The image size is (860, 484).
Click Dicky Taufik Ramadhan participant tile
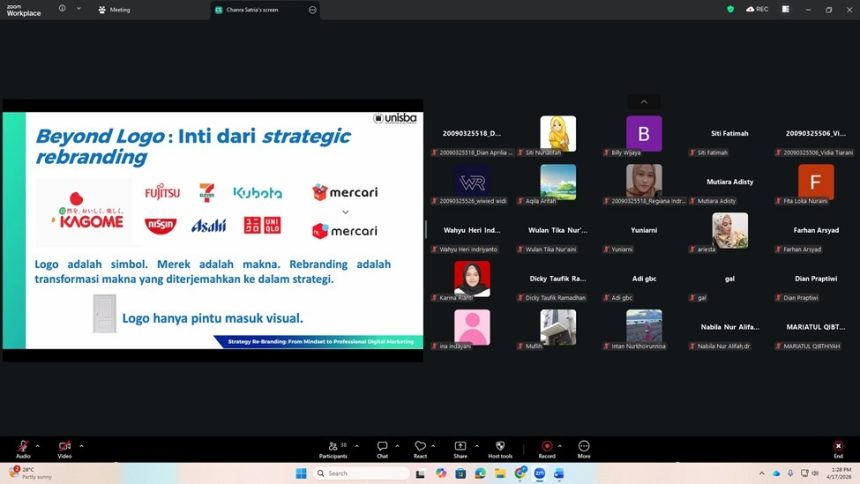pos(558,279)
